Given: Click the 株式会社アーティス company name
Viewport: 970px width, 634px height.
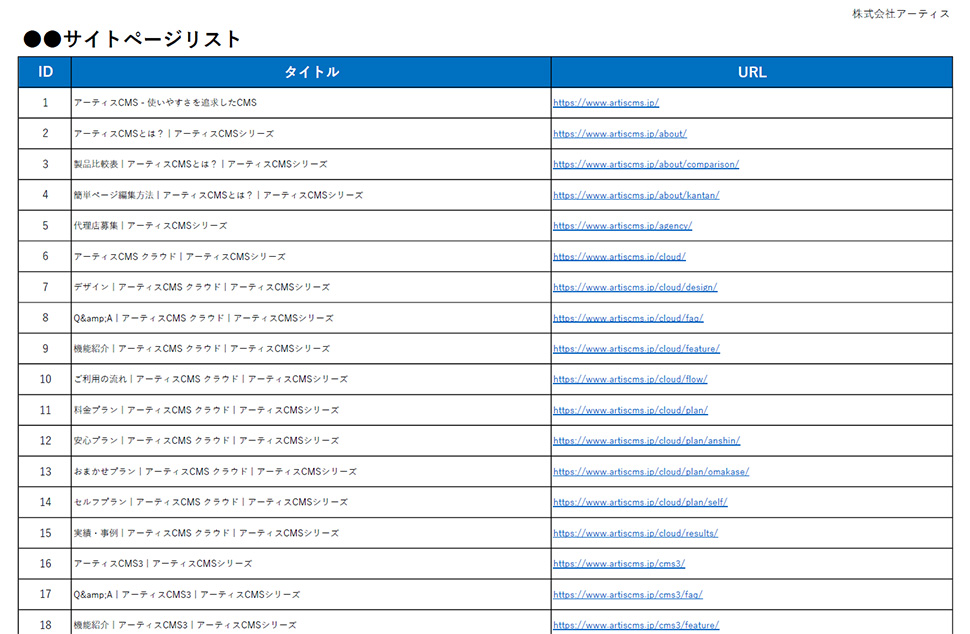Looking at the screenshot, I should (x=901, y=14).
